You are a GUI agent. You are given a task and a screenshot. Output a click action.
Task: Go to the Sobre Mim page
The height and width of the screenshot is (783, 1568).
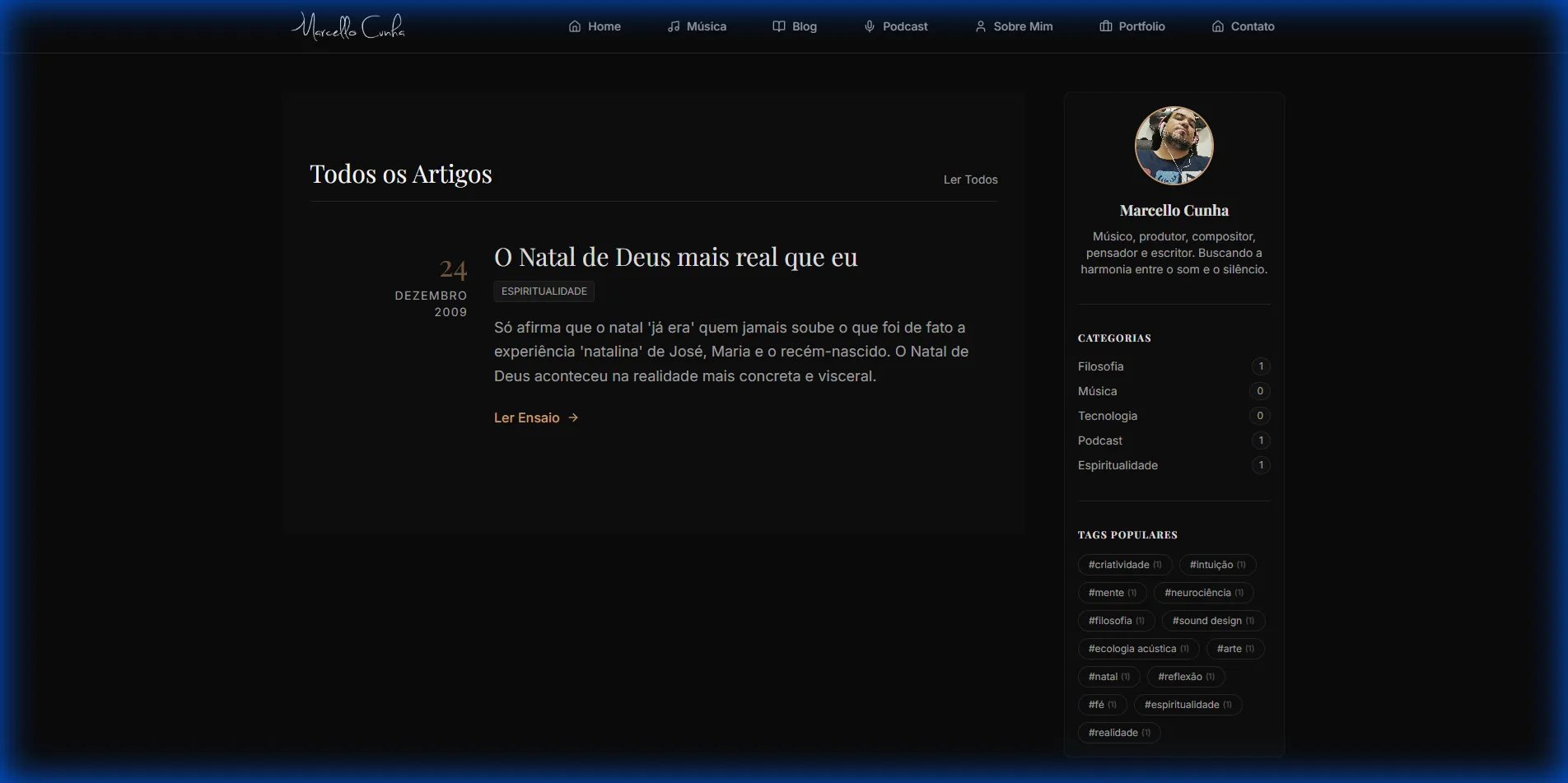(1022, 26)
